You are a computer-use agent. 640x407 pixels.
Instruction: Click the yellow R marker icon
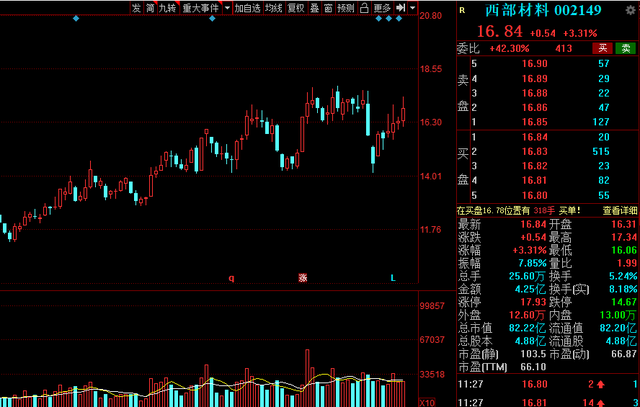pos(462,10)
